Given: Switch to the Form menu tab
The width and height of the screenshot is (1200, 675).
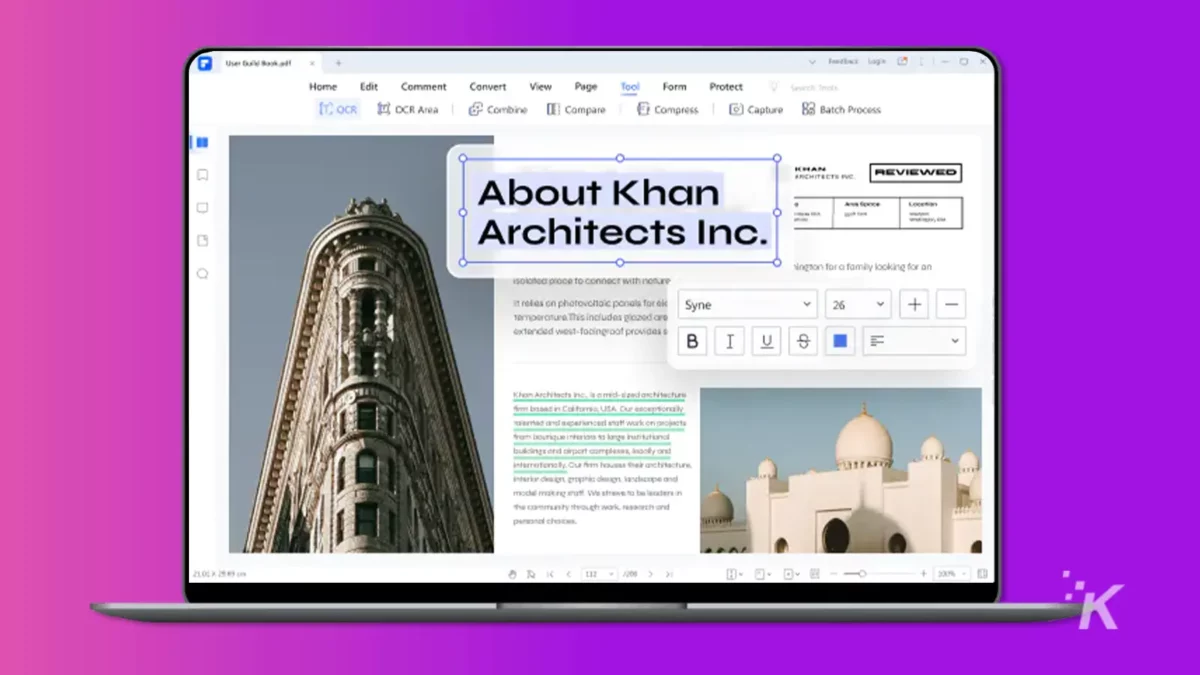Looking at the screenshot, I should [x=675, y=87].
